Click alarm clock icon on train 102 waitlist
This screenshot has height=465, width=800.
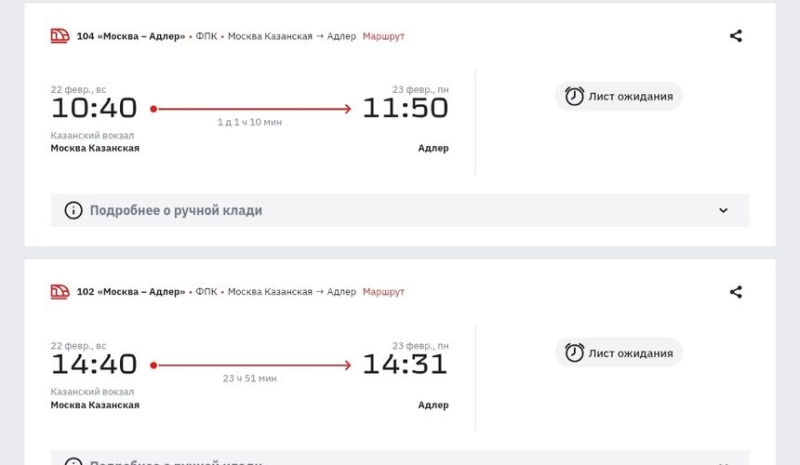pos(574,352)
